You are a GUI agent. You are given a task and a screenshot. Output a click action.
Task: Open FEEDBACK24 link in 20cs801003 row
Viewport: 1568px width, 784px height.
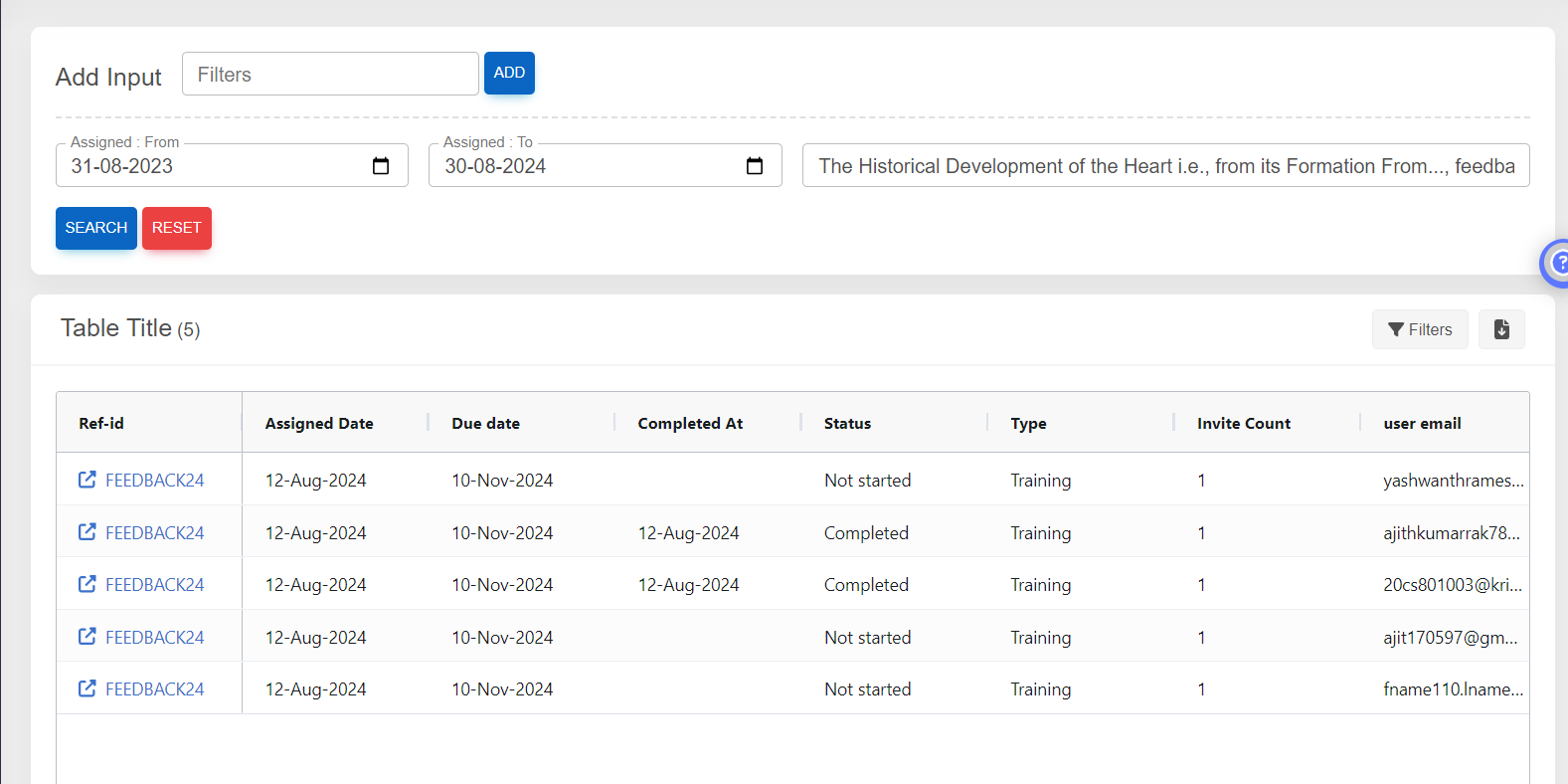tap(154, 585)
